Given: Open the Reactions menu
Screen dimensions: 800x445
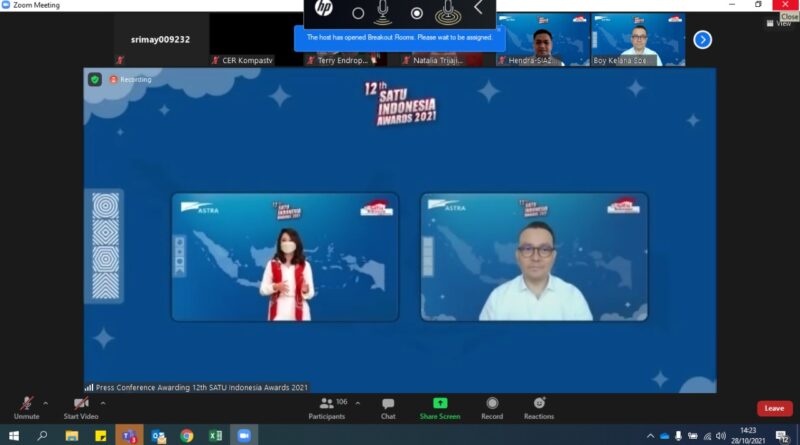Looking at the screenshot, I should [x=539, y=408].
